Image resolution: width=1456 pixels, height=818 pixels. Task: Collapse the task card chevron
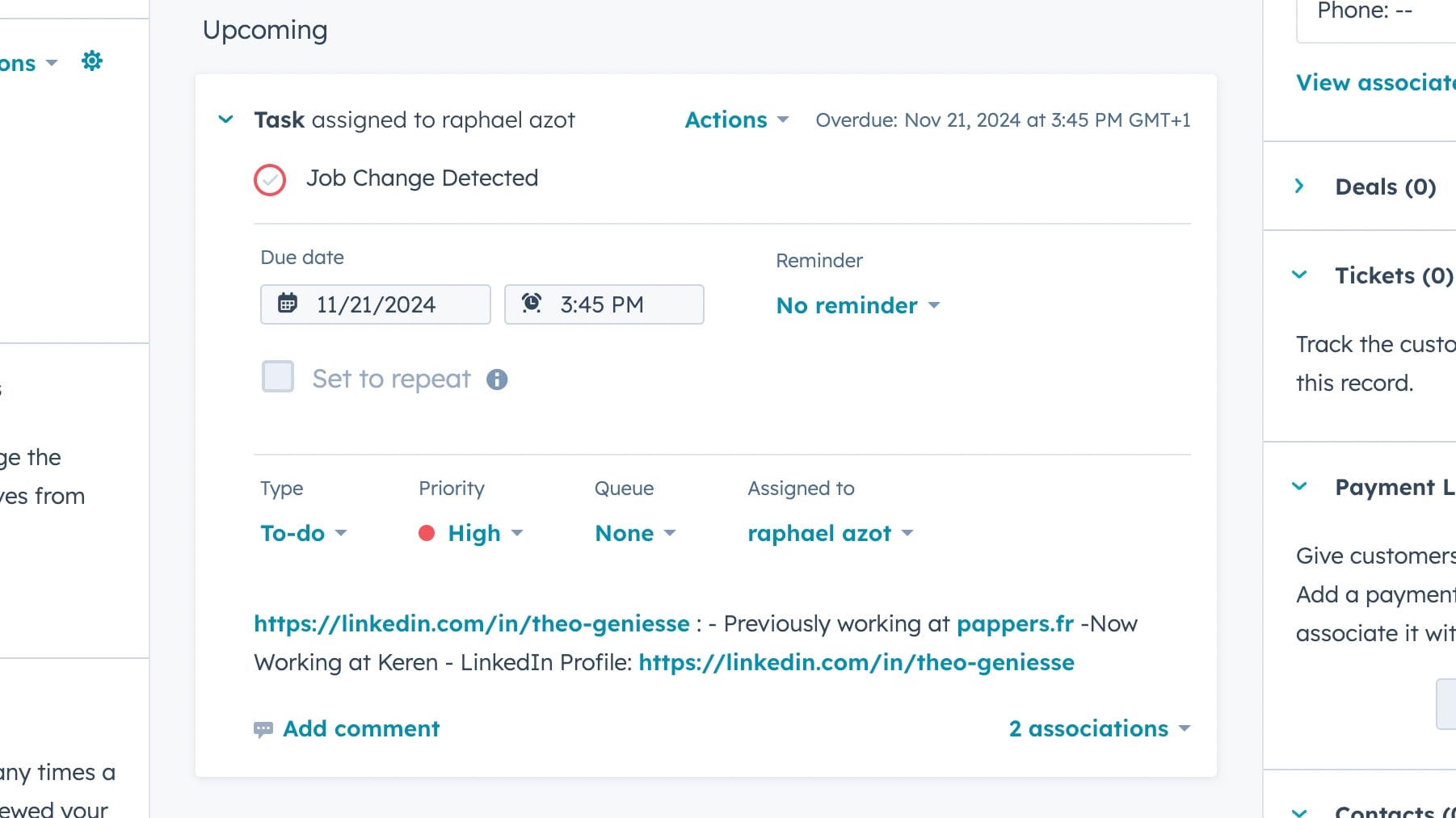pos(226,120)
